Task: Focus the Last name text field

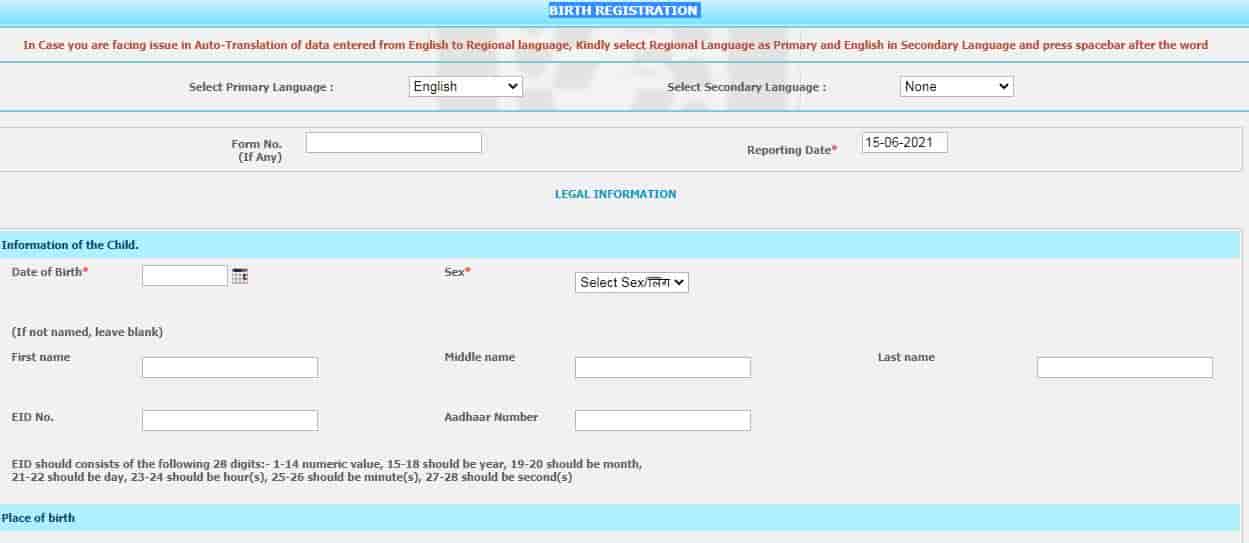Action: (1125, 368)
